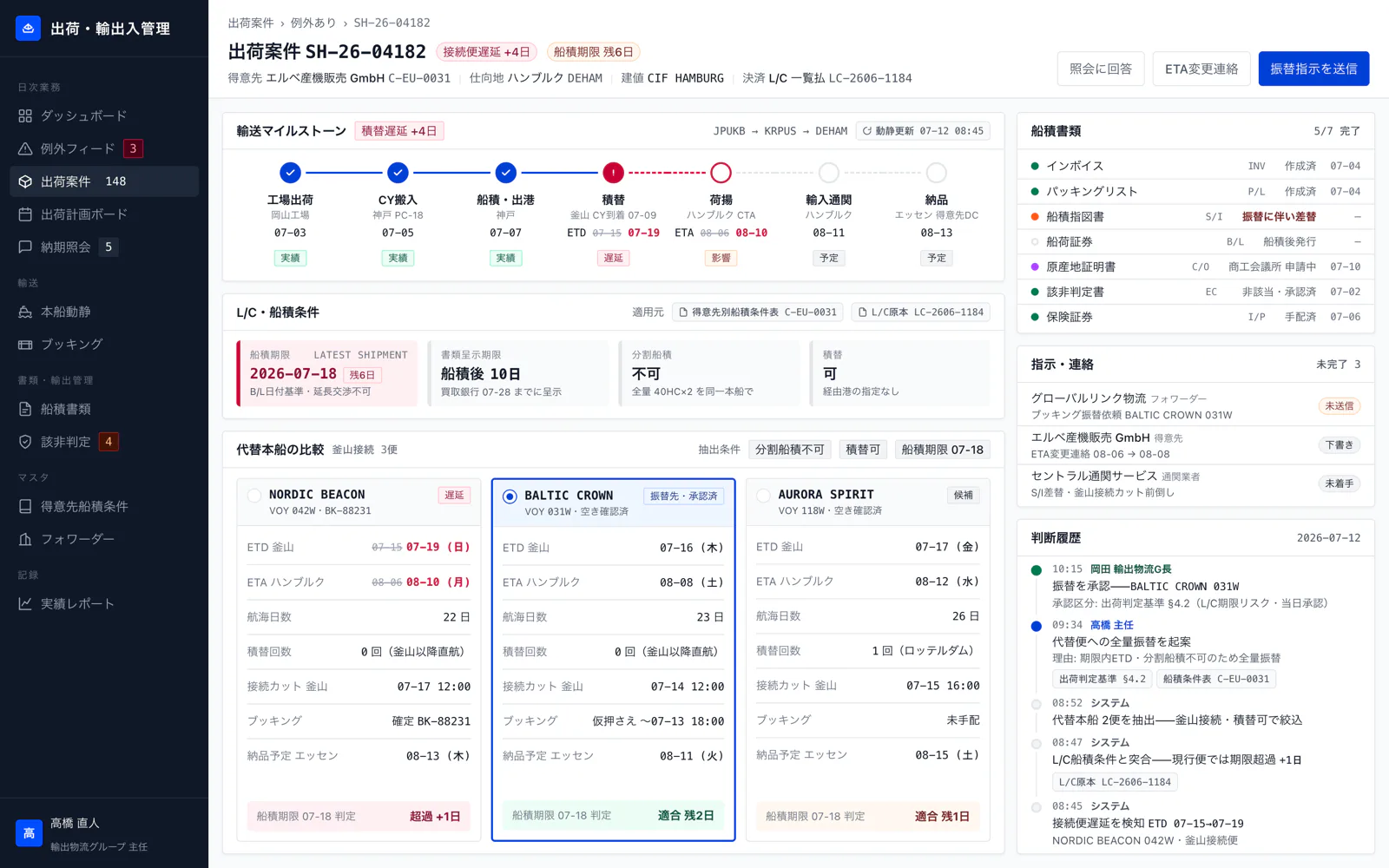This screenshot has width=1389, height=868.
Task: Click the user avatar 高 at sidebar bottom
Action: pos(29,833)
